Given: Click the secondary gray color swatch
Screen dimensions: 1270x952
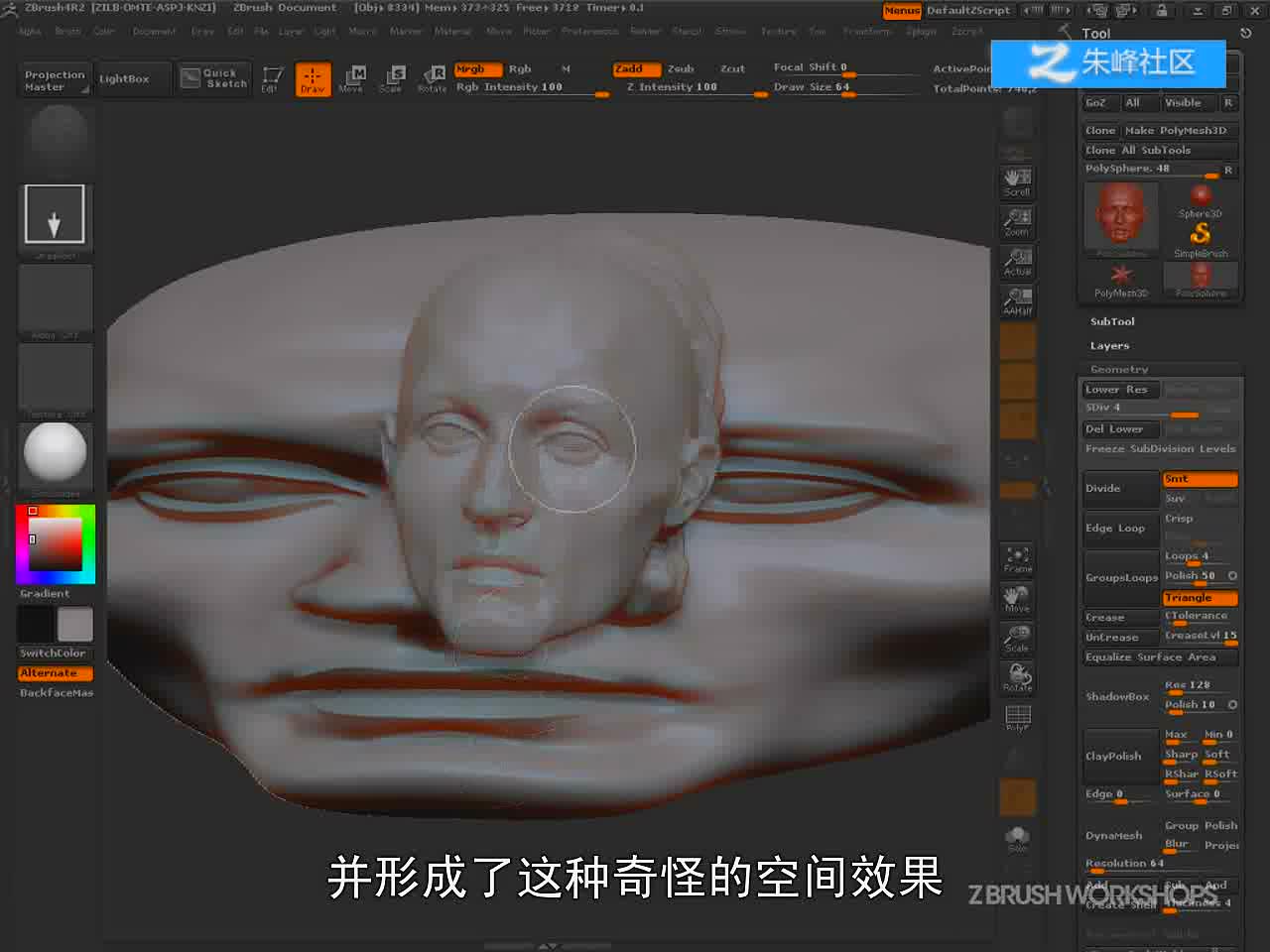Looking at the screenshot, I should [x=74, y=625].
